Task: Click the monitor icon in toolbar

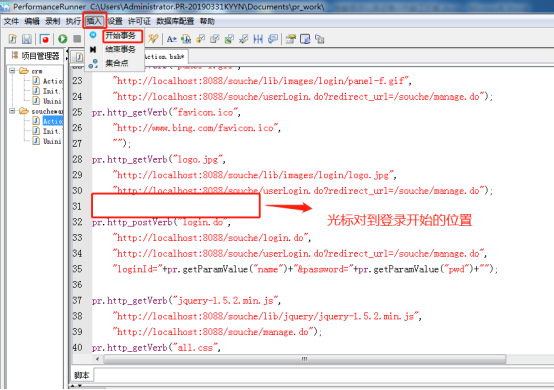Action: (x=305, y=39)
